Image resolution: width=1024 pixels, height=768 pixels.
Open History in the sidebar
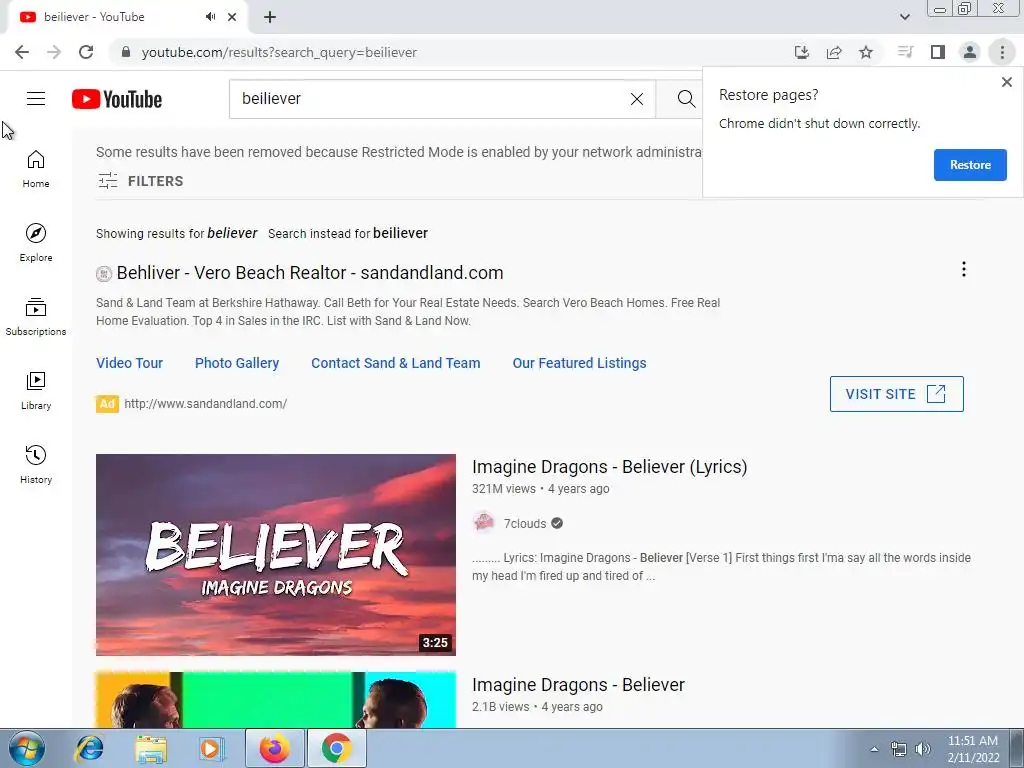[36, 465]
